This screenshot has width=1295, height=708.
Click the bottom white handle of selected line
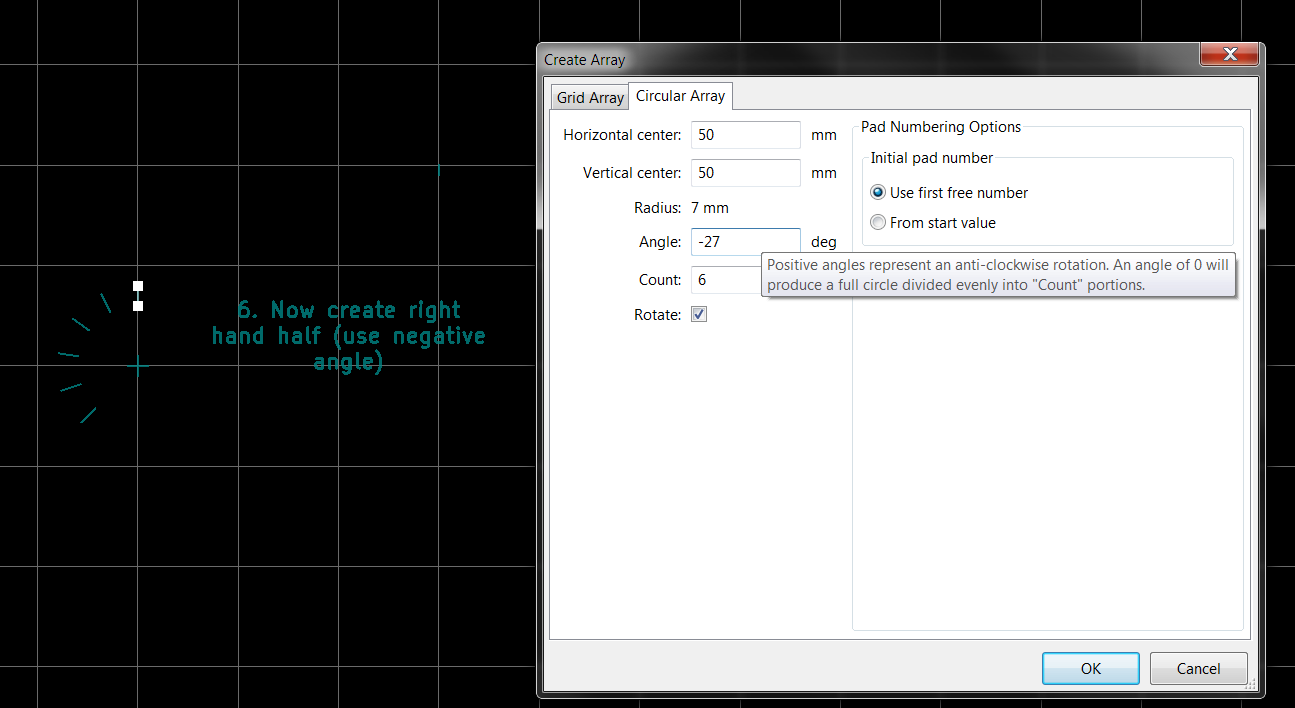(138, 306)
